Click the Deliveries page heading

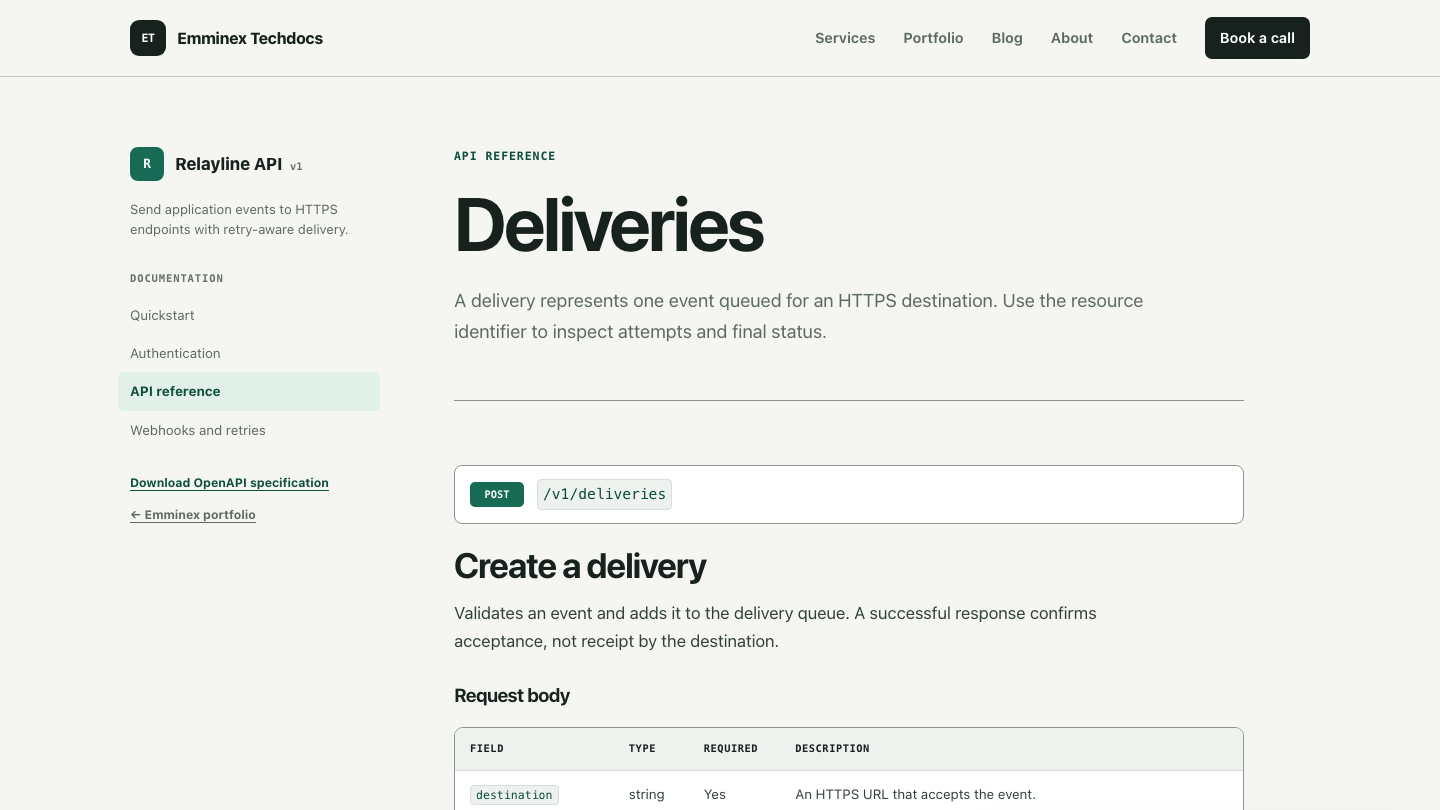coord(609,225)
